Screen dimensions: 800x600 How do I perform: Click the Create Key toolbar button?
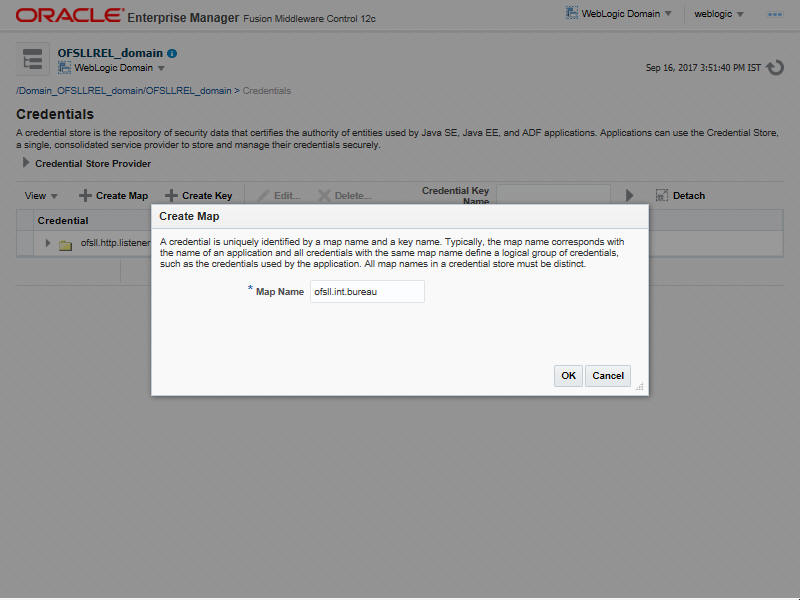(x=198, y=195)
